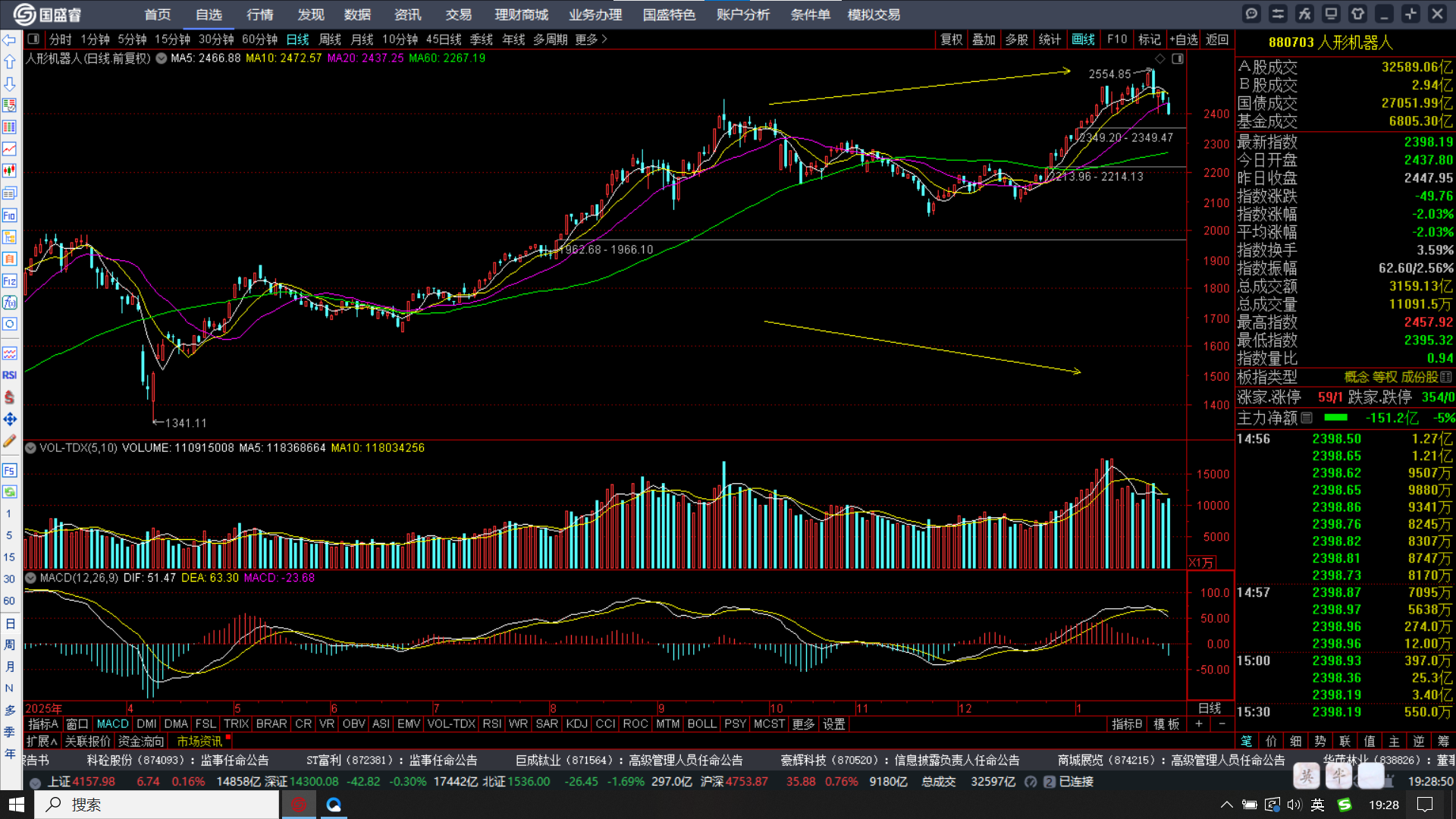Image resolution: width=1456 pixels, height=819 pixels.
Task: Switch to the KDJ indicator tab
Action: [576, 724]
